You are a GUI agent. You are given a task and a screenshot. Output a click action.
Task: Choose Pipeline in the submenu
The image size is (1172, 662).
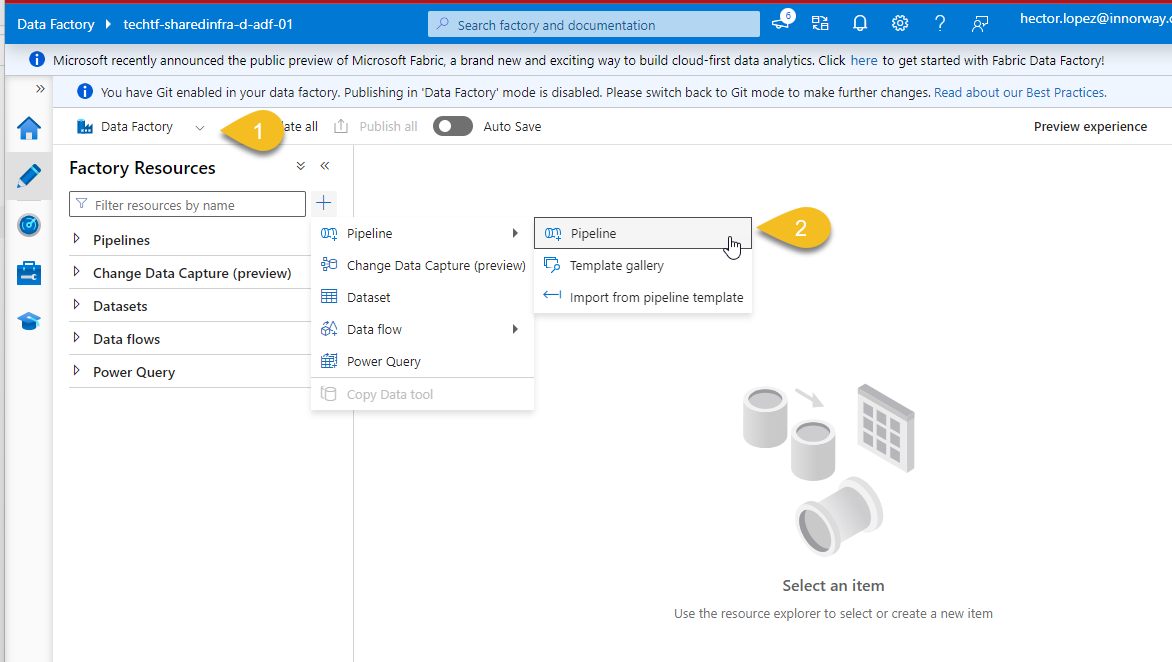(x=643, y=233)
